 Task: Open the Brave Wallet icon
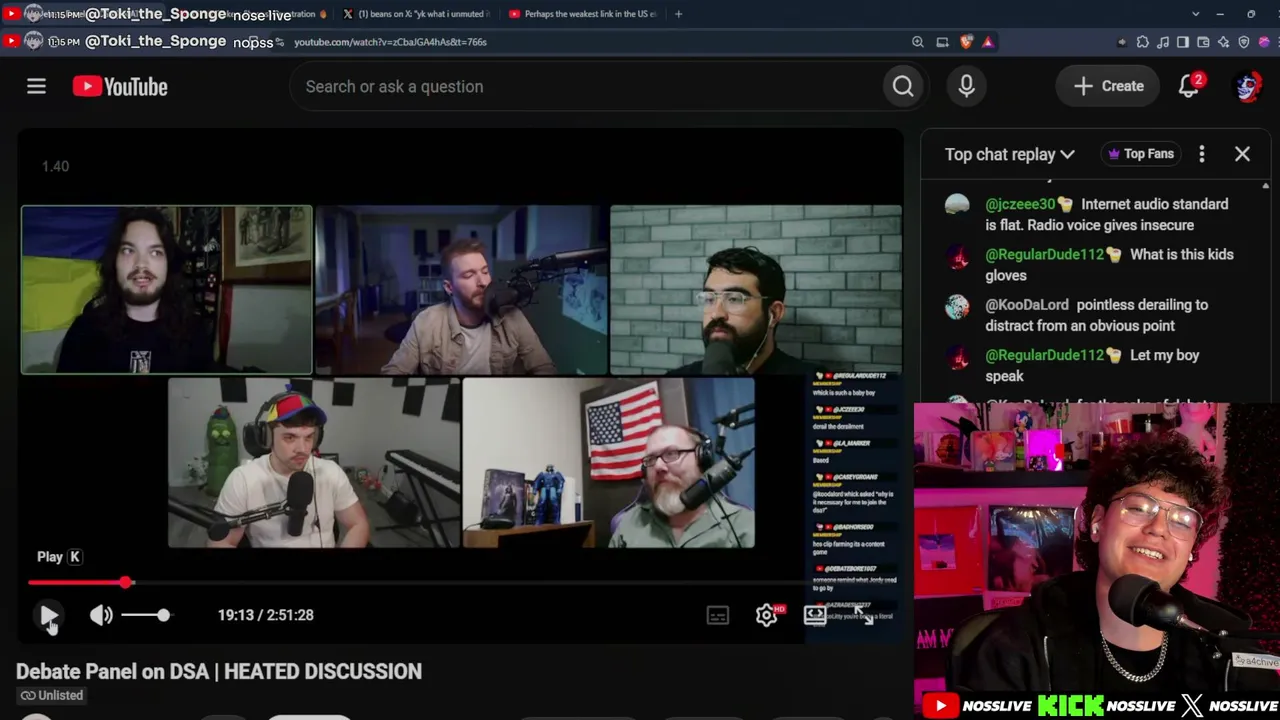(x=1203, y=42)
